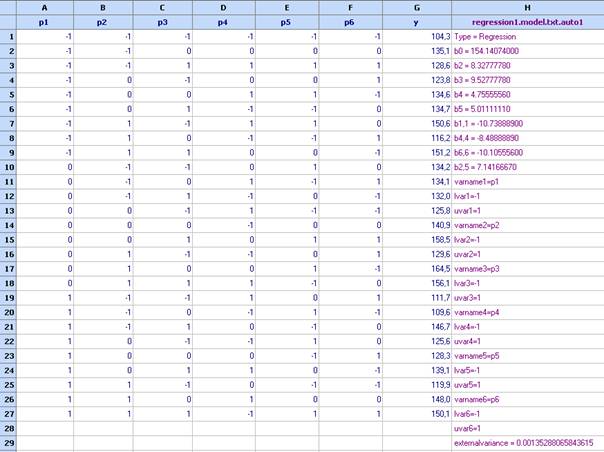The height and width of the screenshot is (452, 604).
Task: Click the y variable name header
Action: 416,21
